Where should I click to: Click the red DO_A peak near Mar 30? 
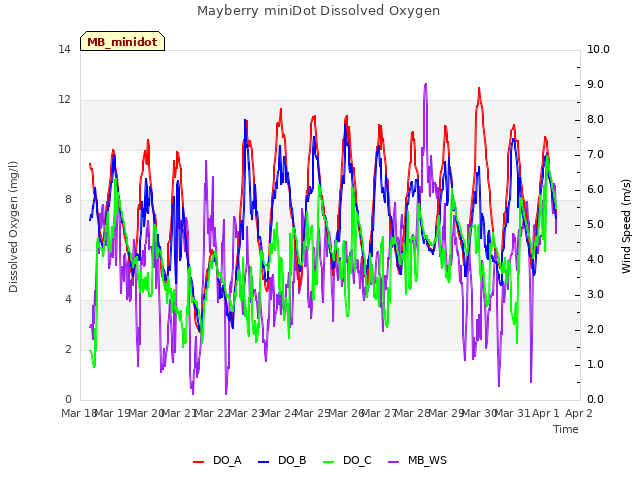pyautogui.click(x=479, y=89)
